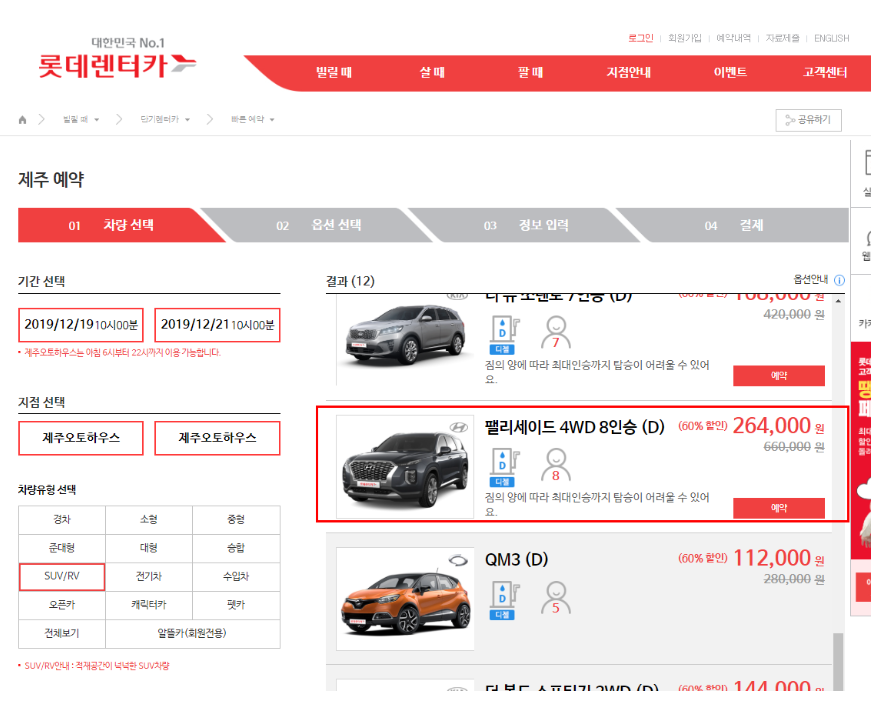Click step 02 옵션 선택 tab

click(x=319, y=225)
